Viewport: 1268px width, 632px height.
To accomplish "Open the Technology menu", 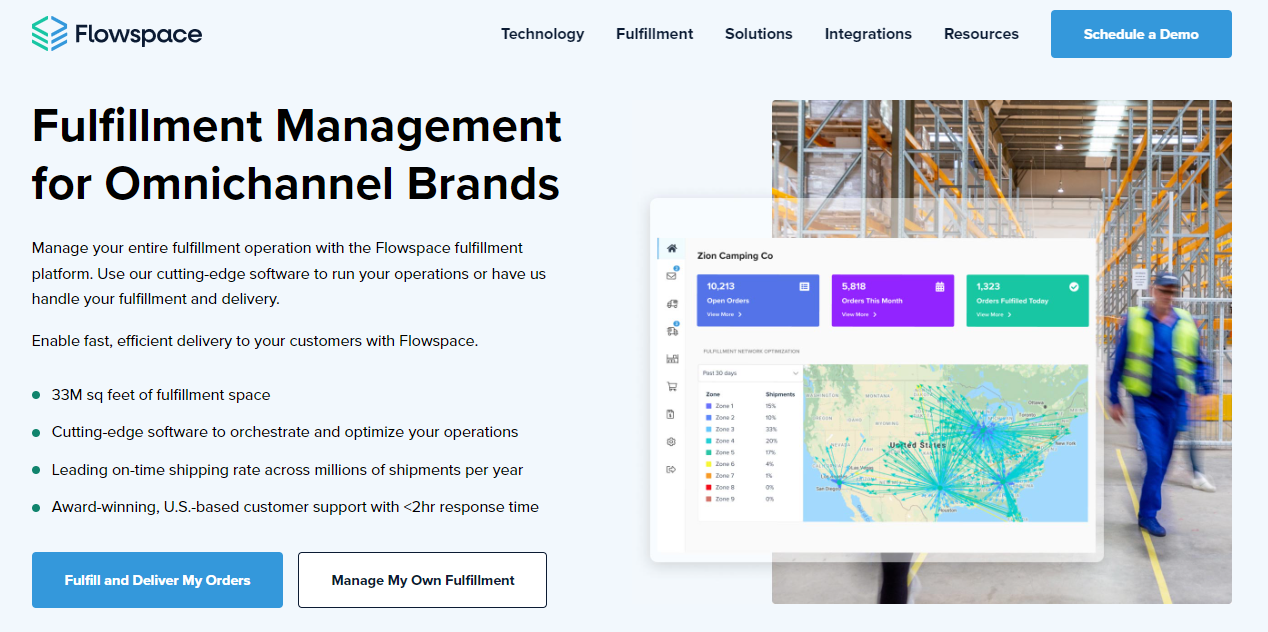I will (x=543, y=34).
